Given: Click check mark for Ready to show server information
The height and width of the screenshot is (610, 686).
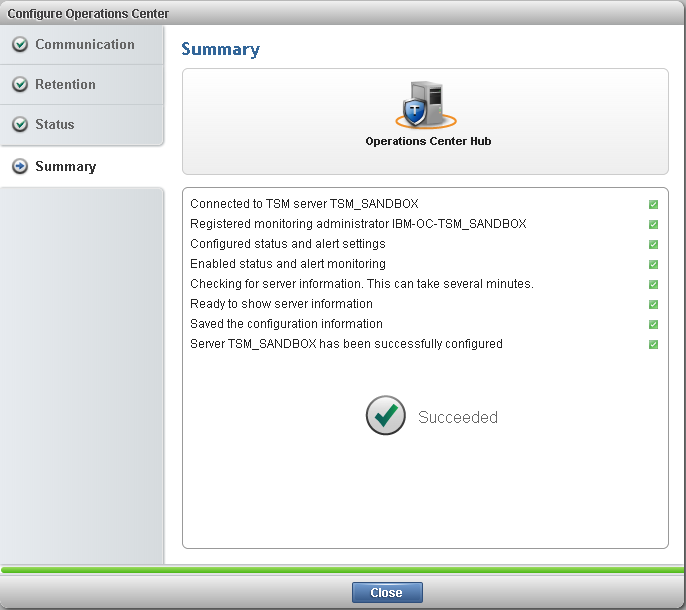Looking at the screenshot, I should tap(653, 304).
